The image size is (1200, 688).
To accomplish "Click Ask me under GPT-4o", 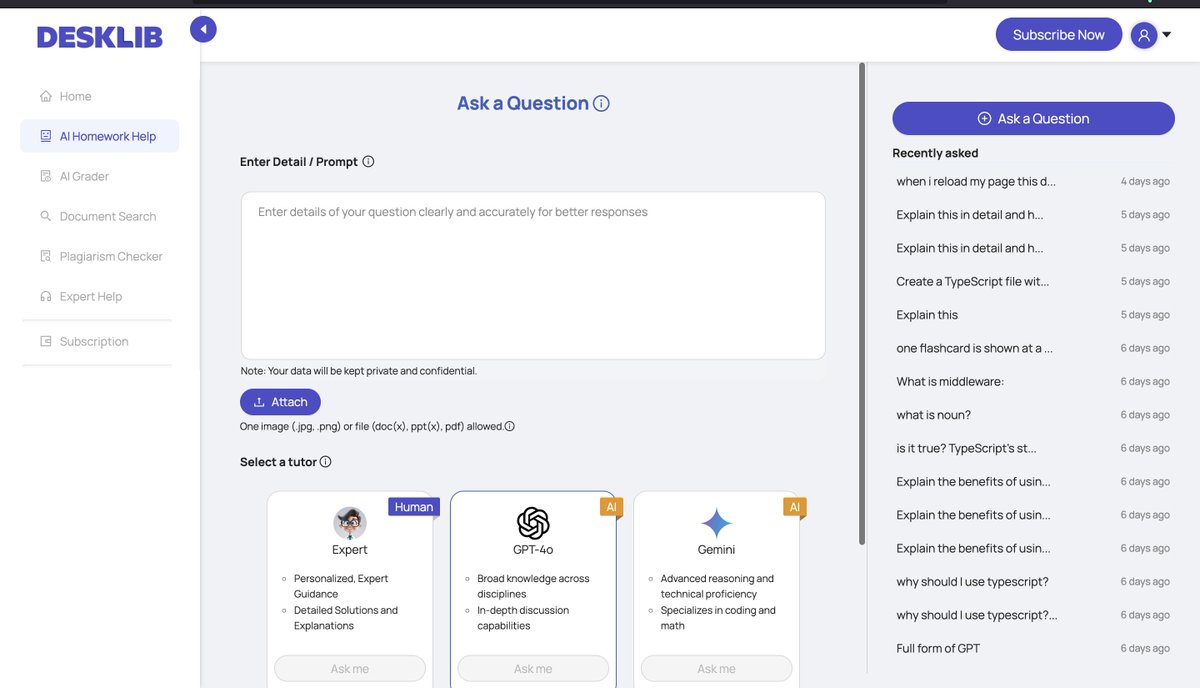I will [x=533, y=668].
